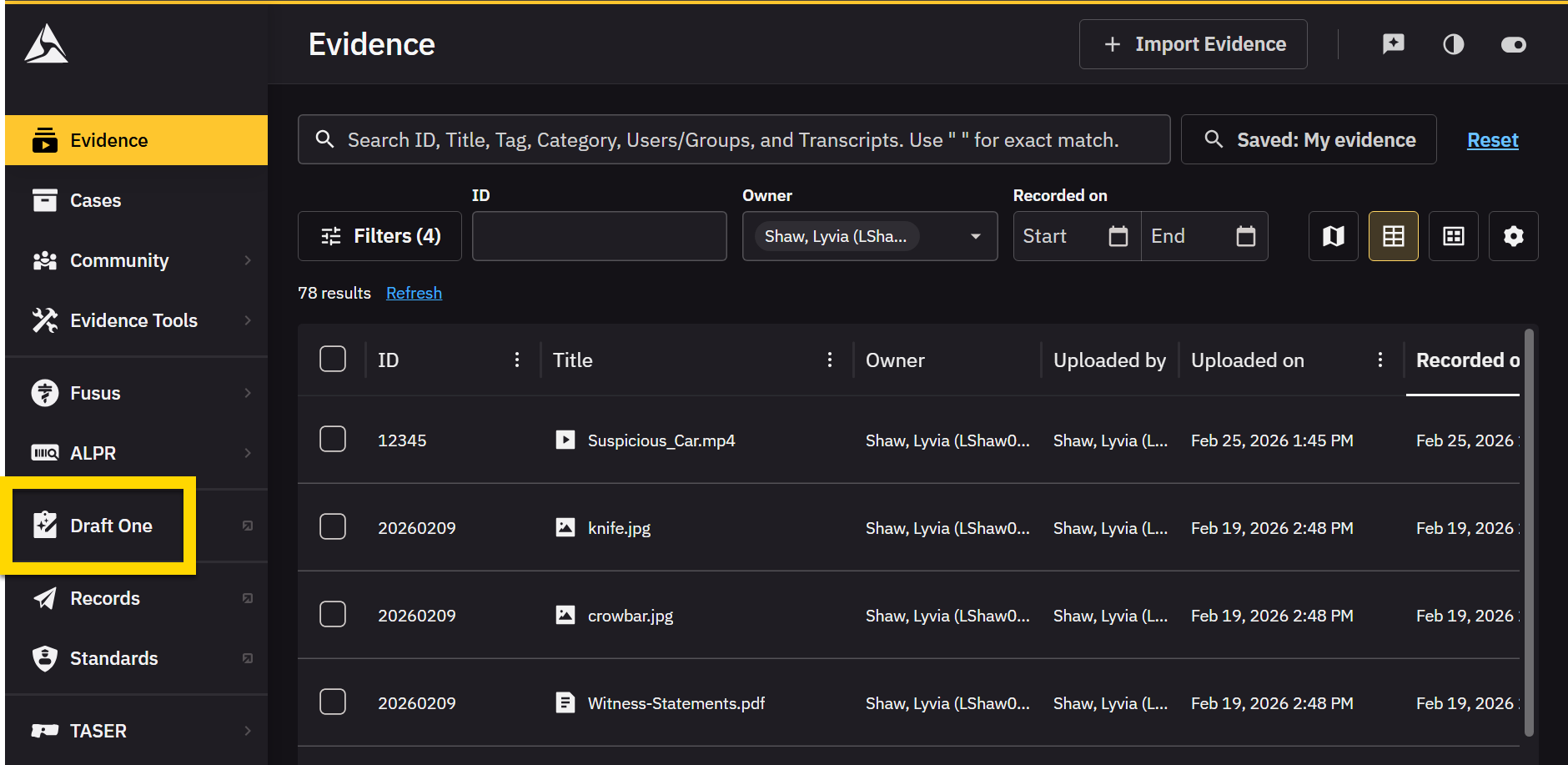Click the ID filter input field
Screen dimensions: 1568x765
pos(599,236)
